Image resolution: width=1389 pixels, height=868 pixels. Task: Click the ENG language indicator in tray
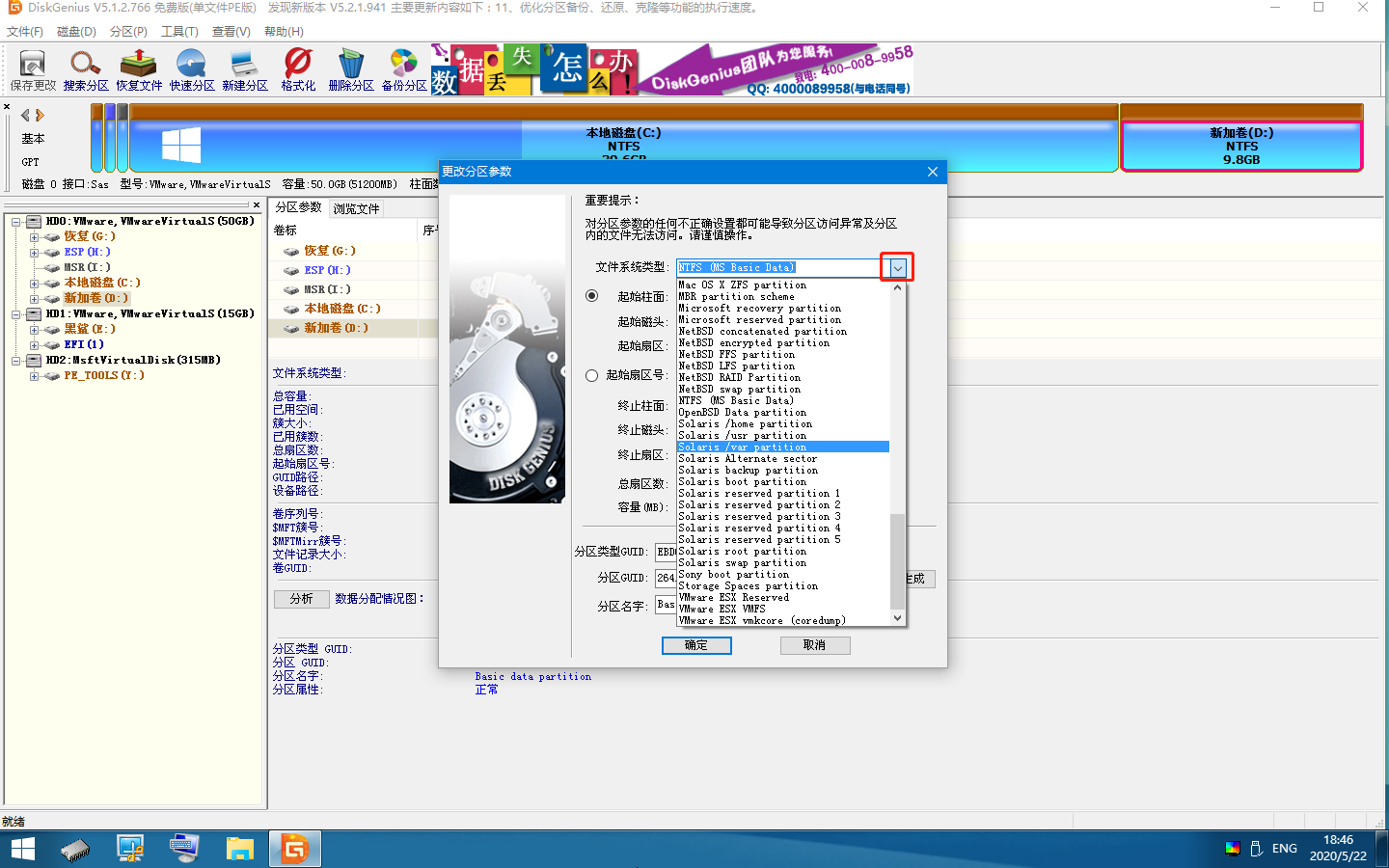tap(1285, 849)
